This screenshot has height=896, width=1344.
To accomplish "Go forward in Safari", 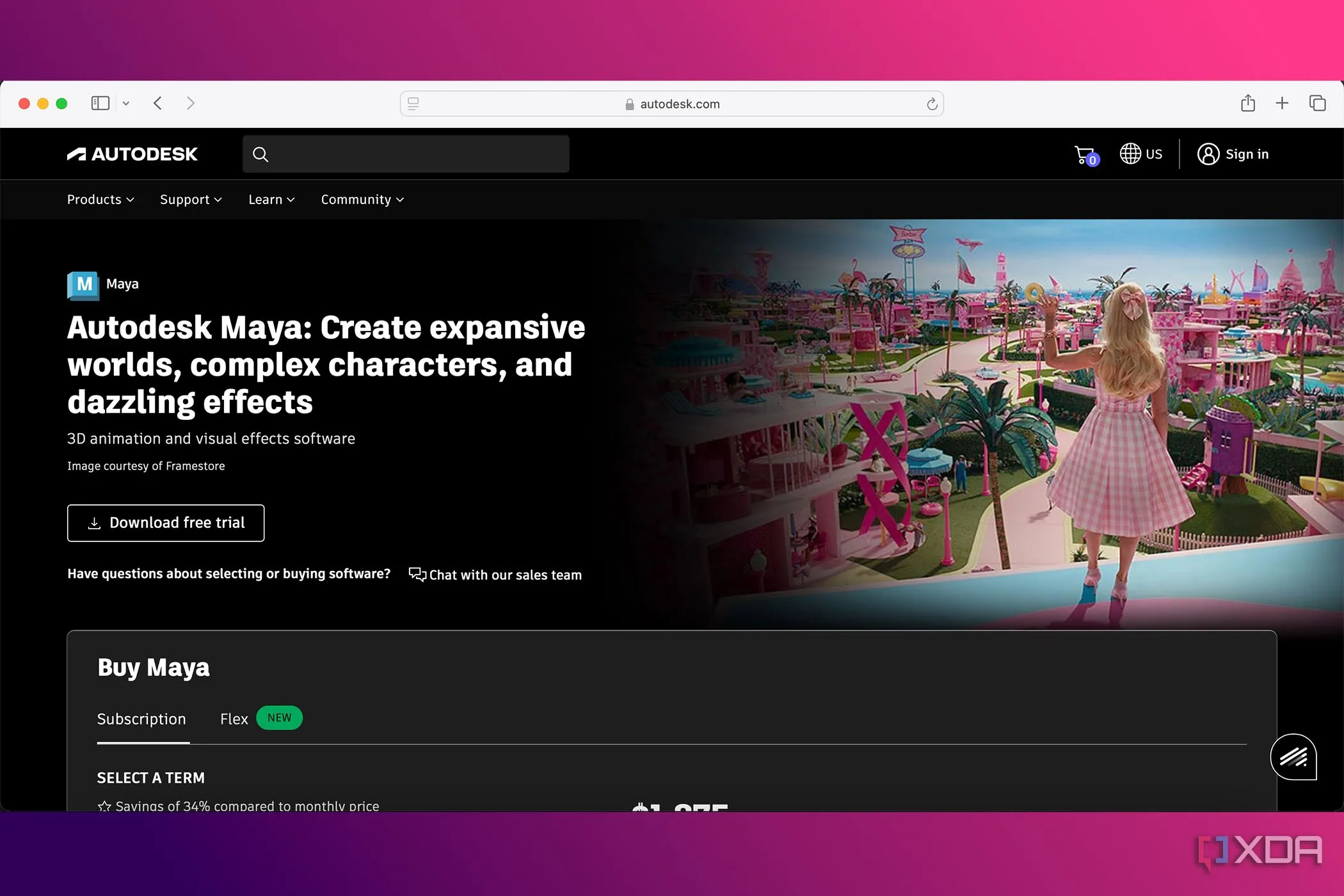I will pos(190,103).
